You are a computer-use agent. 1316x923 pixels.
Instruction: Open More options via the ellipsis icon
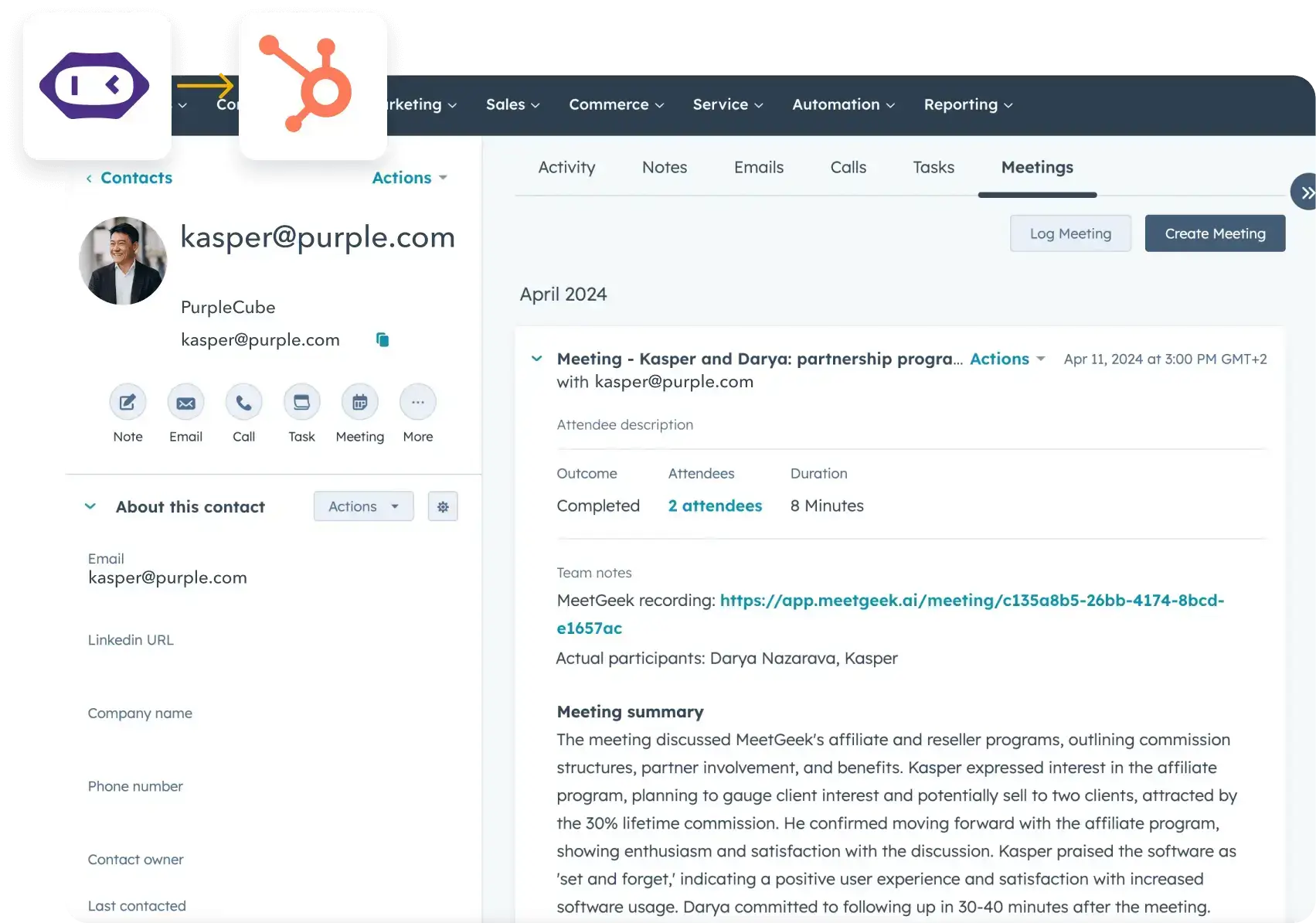(x=417, y=403)
